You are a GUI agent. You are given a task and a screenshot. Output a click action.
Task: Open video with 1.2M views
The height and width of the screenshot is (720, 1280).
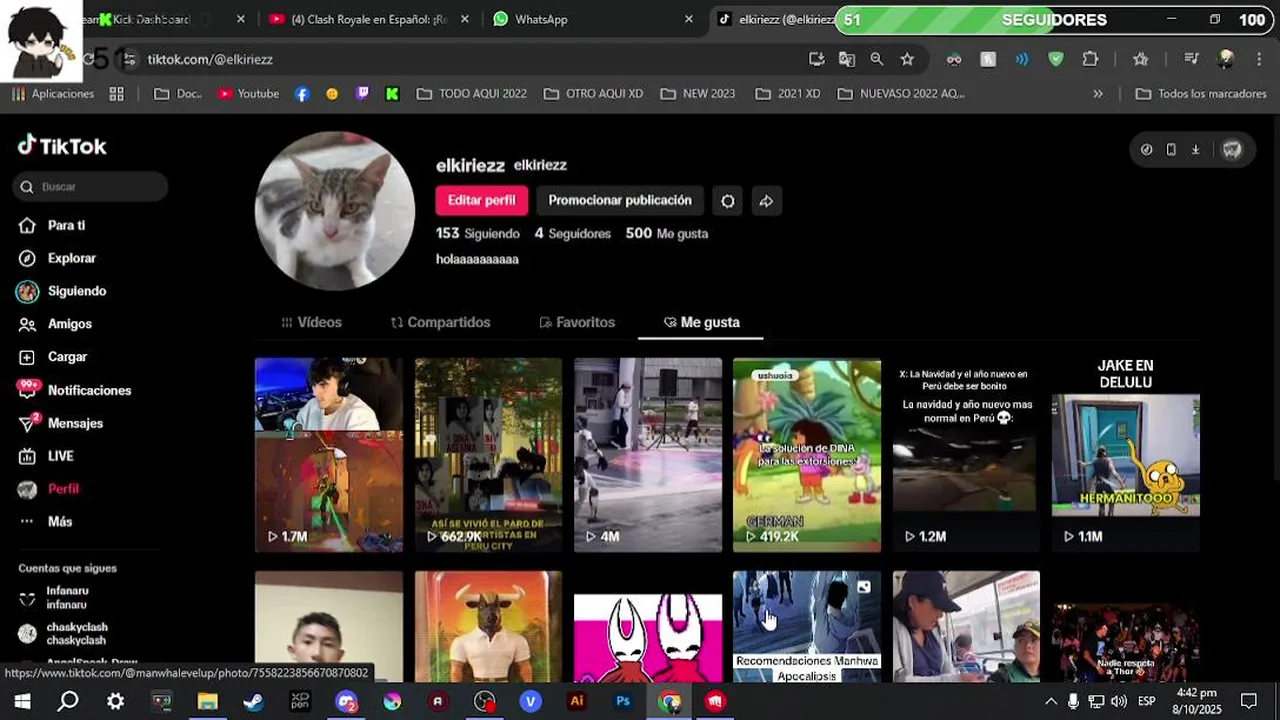[x=966, y=455]
